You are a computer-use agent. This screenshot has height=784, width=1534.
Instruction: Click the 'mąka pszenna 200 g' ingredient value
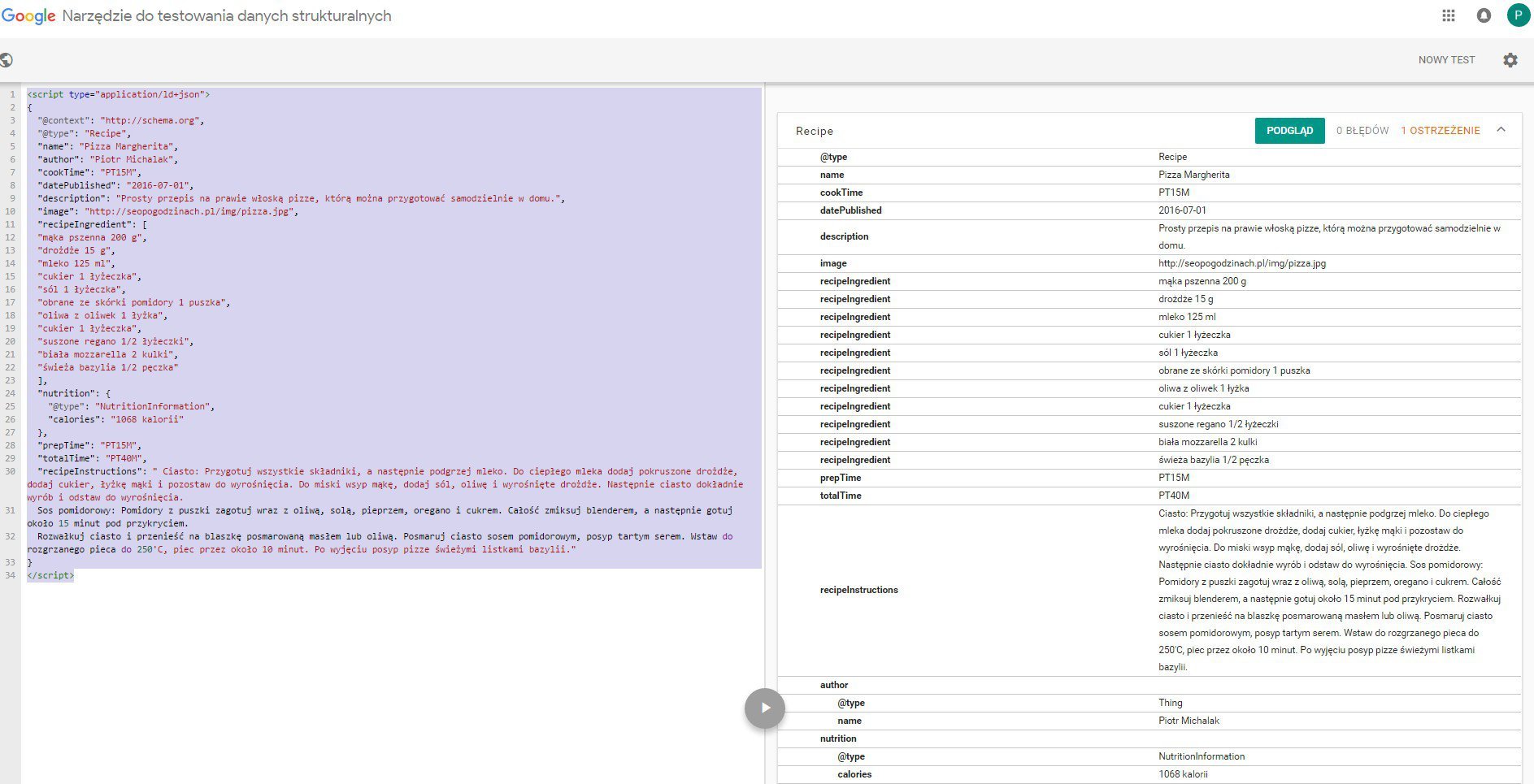[1202, 281]
